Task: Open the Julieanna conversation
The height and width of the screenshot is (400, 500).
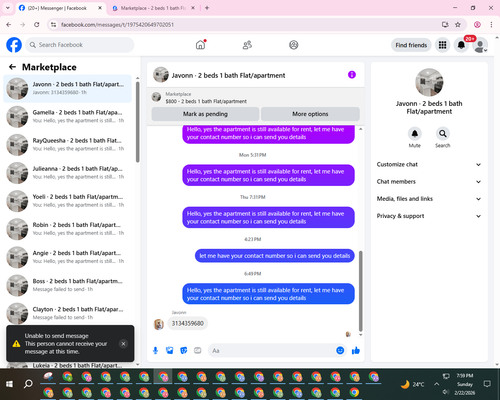Action: point(68,173)
